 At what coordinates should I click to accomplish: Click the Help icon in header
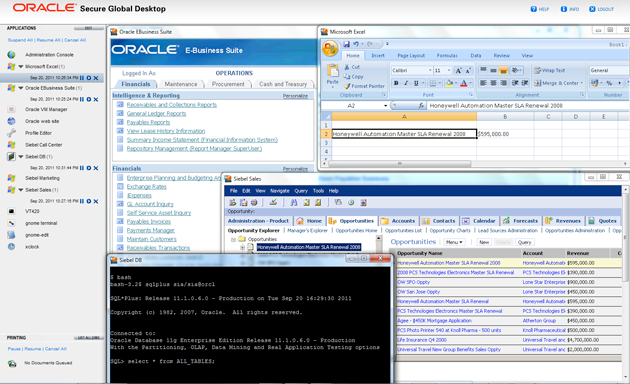(534, 9)
